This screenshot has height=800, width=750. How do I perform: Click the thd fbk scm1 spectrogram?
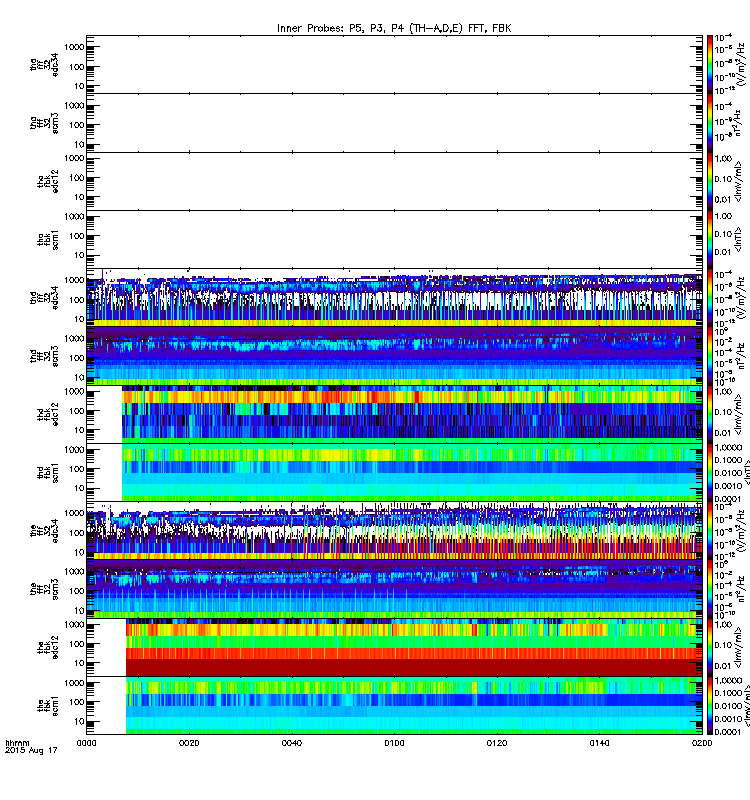pyautogui.click(x=394, y=472)
